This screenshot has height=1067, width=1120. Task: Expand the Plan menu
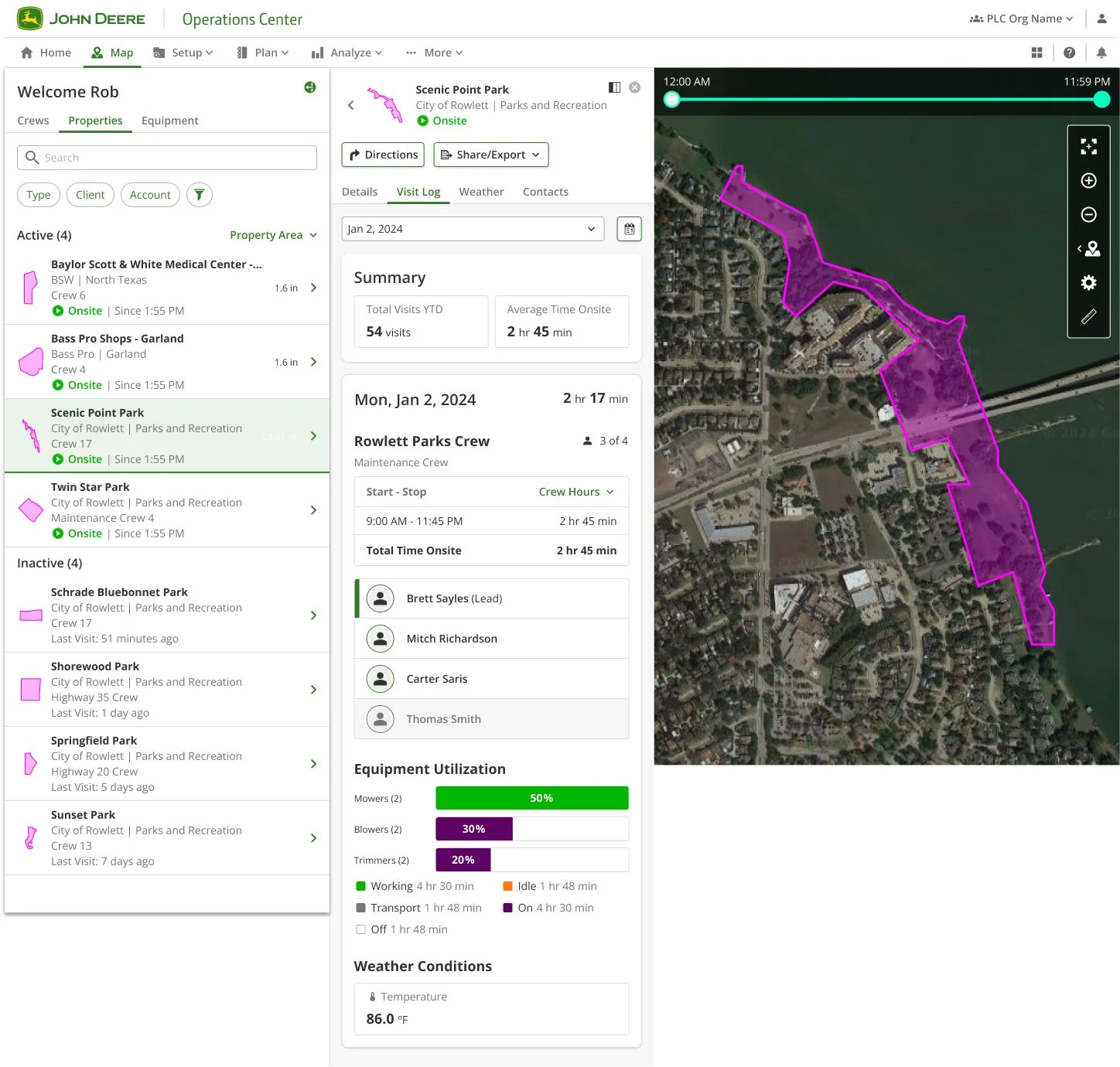click(x=263, y=53)
